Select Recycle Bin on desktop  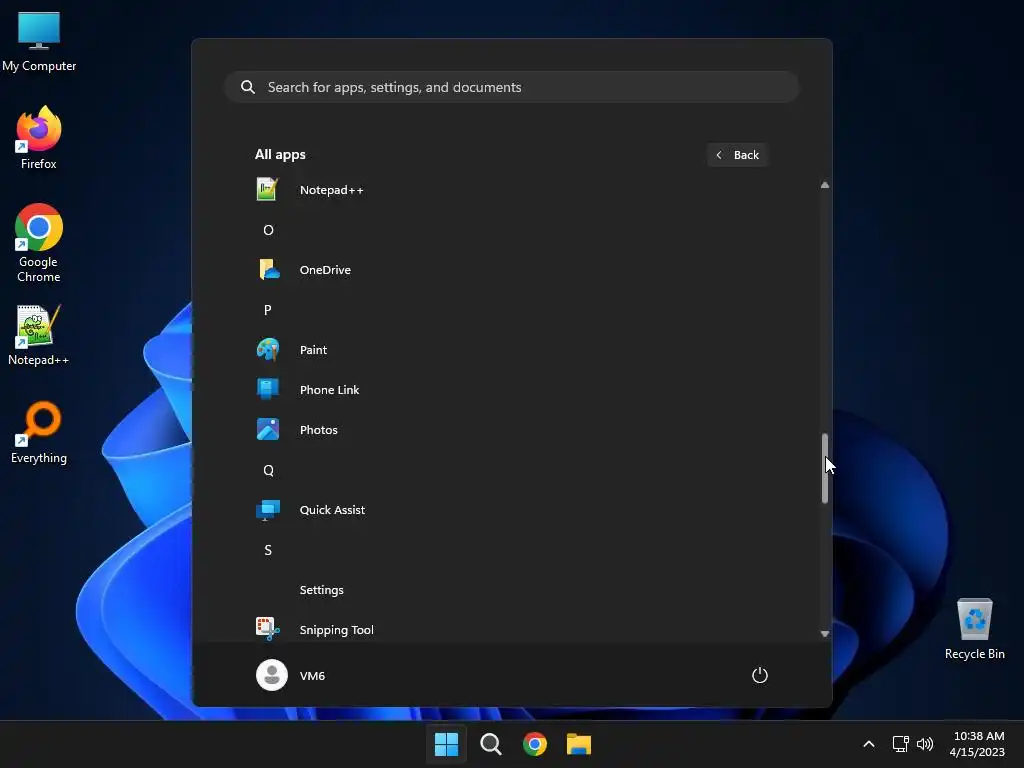tap(974, 629)
